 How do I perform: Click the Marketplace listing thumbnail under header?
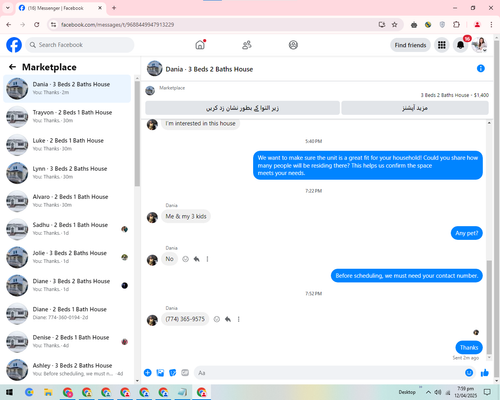150,90
